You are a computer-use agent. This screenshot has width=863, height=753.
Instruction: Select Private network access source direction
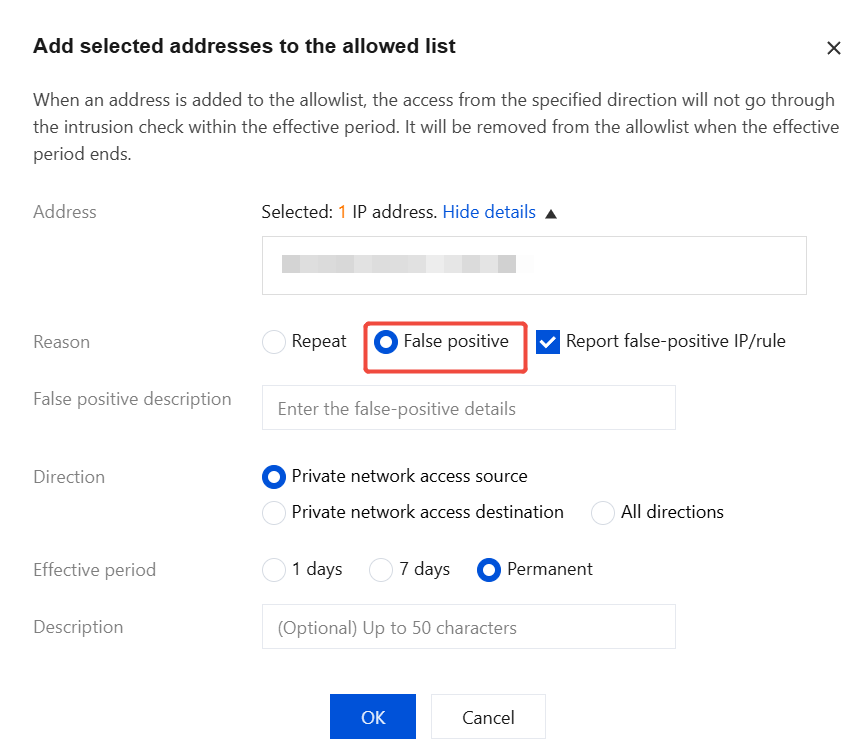[274, 477]
